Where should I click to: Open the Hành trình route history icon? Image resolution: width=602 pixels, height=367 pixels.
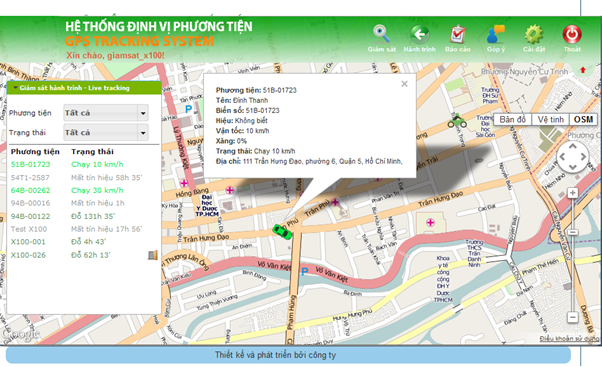click(x=419, y=38)
